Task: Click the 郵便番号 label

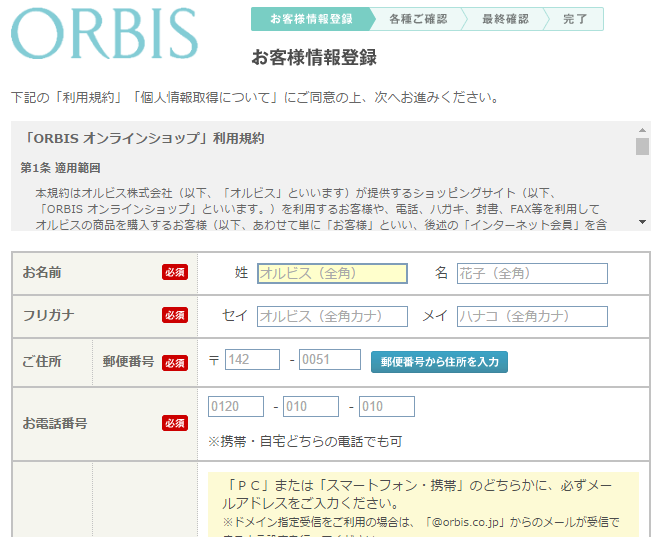Action: (x=129, y=361)
